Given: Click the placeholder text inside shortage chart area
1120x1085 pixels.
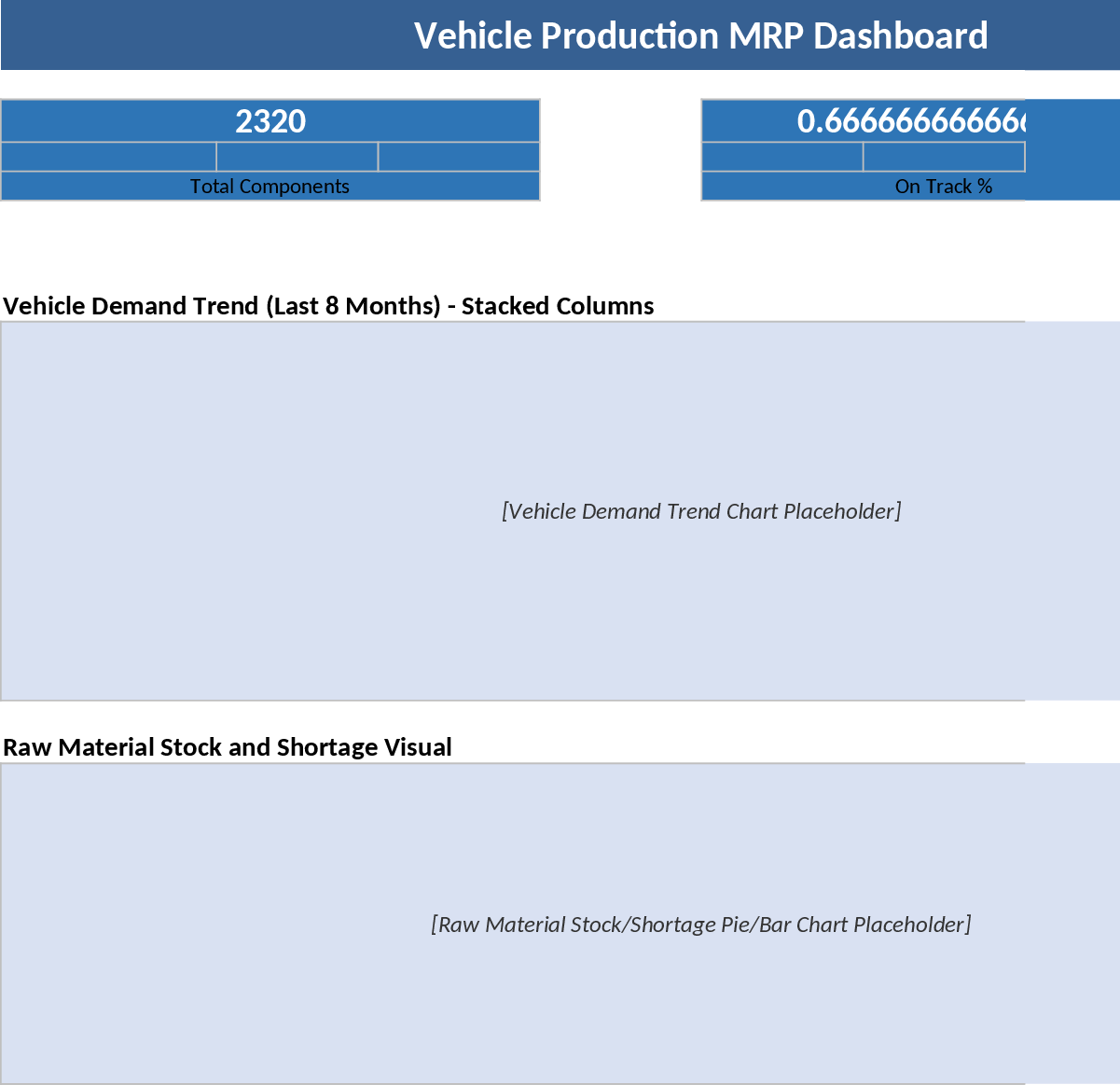Looking at the screenshot, I should click(700, 924).
